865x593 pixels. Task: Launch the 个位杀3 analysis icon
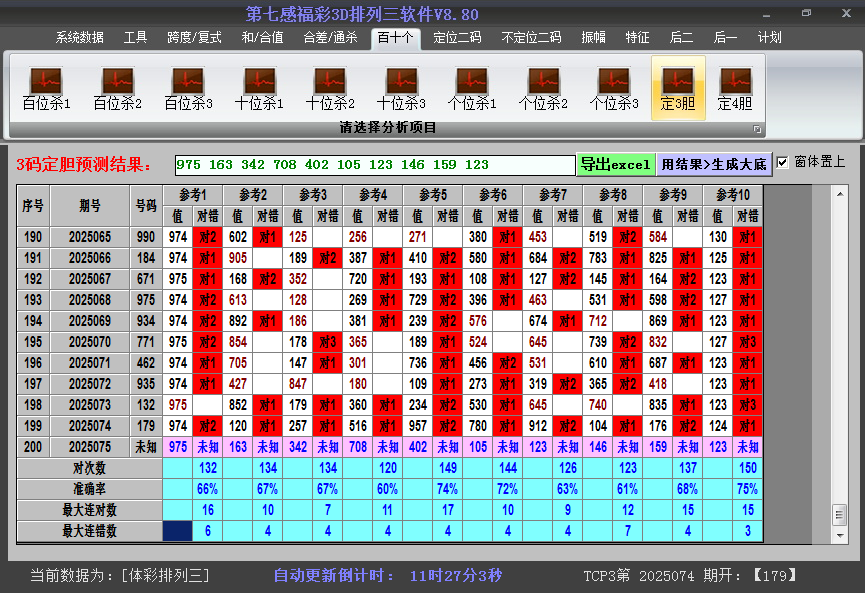click(613, 88)
